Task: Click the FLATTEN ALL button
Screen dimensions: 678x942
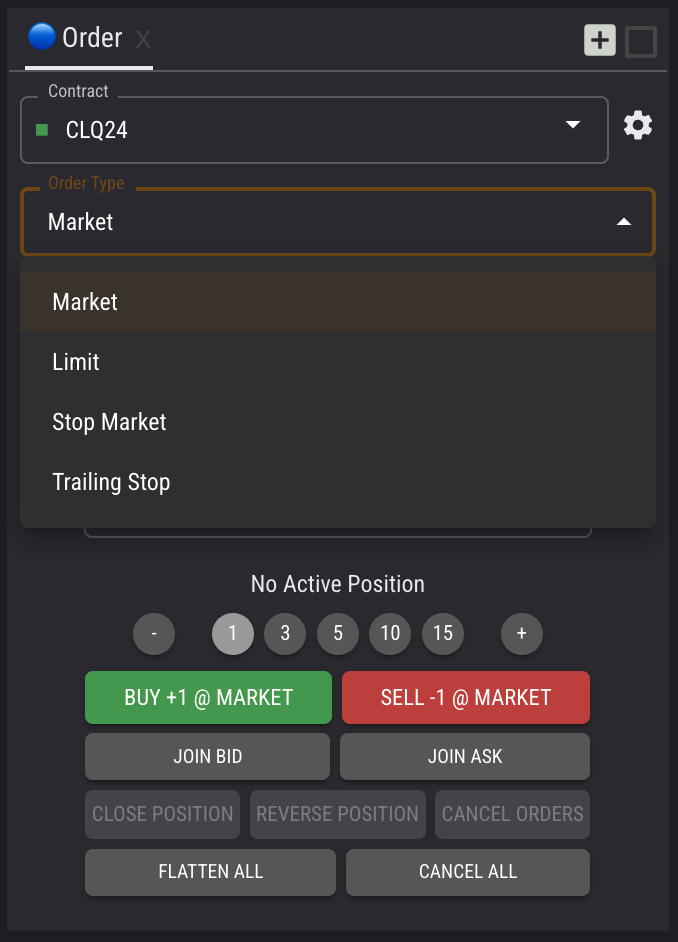Action: (x=210, y=872)
